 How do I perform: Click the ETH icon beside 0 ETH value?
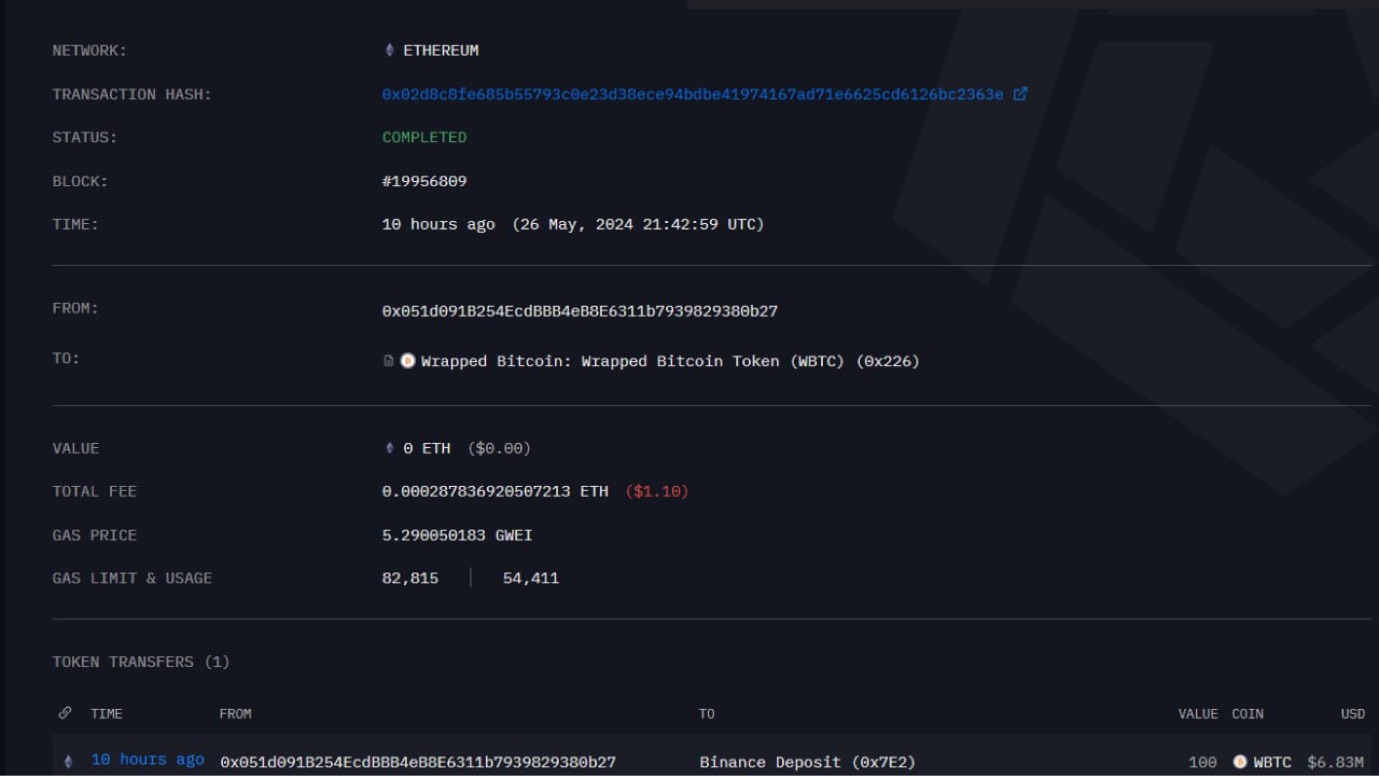(x=390, y=448)
